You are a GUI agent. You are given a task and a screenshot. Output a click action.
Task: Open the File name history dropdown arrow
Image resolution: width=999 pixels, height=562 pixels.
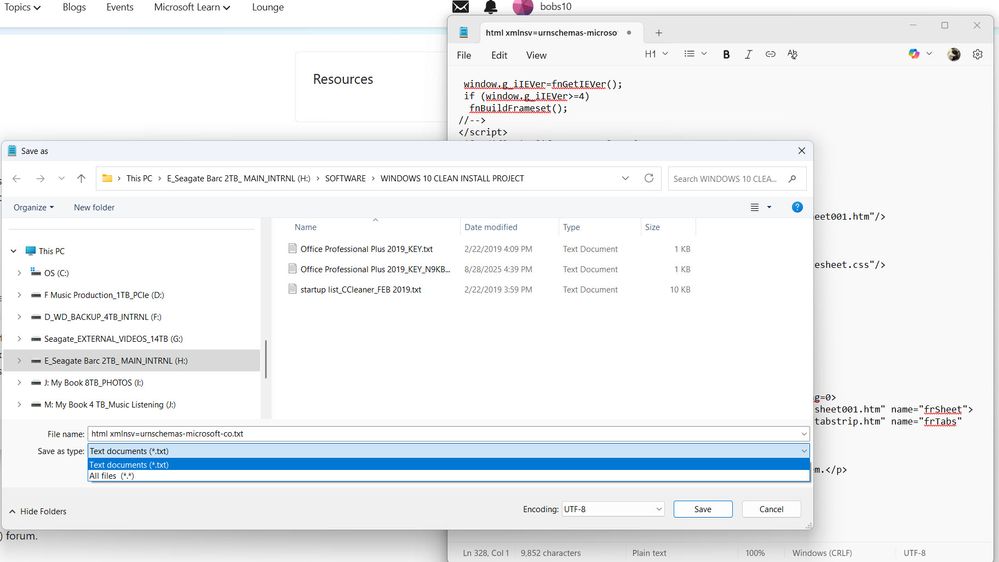[x=804, y=434]
